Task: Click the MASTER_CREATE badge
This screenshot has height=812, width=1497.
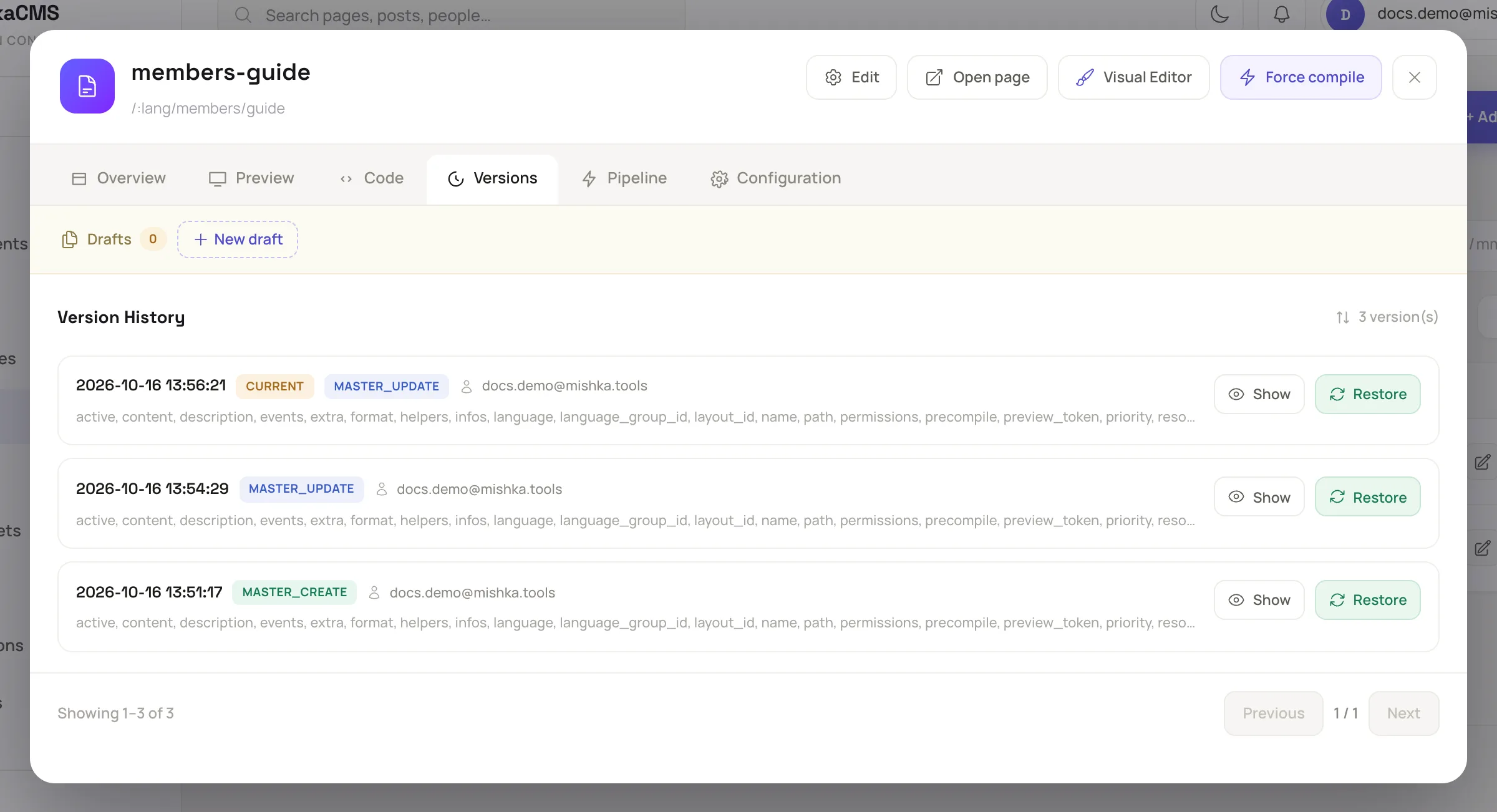Action: point(294,592)
